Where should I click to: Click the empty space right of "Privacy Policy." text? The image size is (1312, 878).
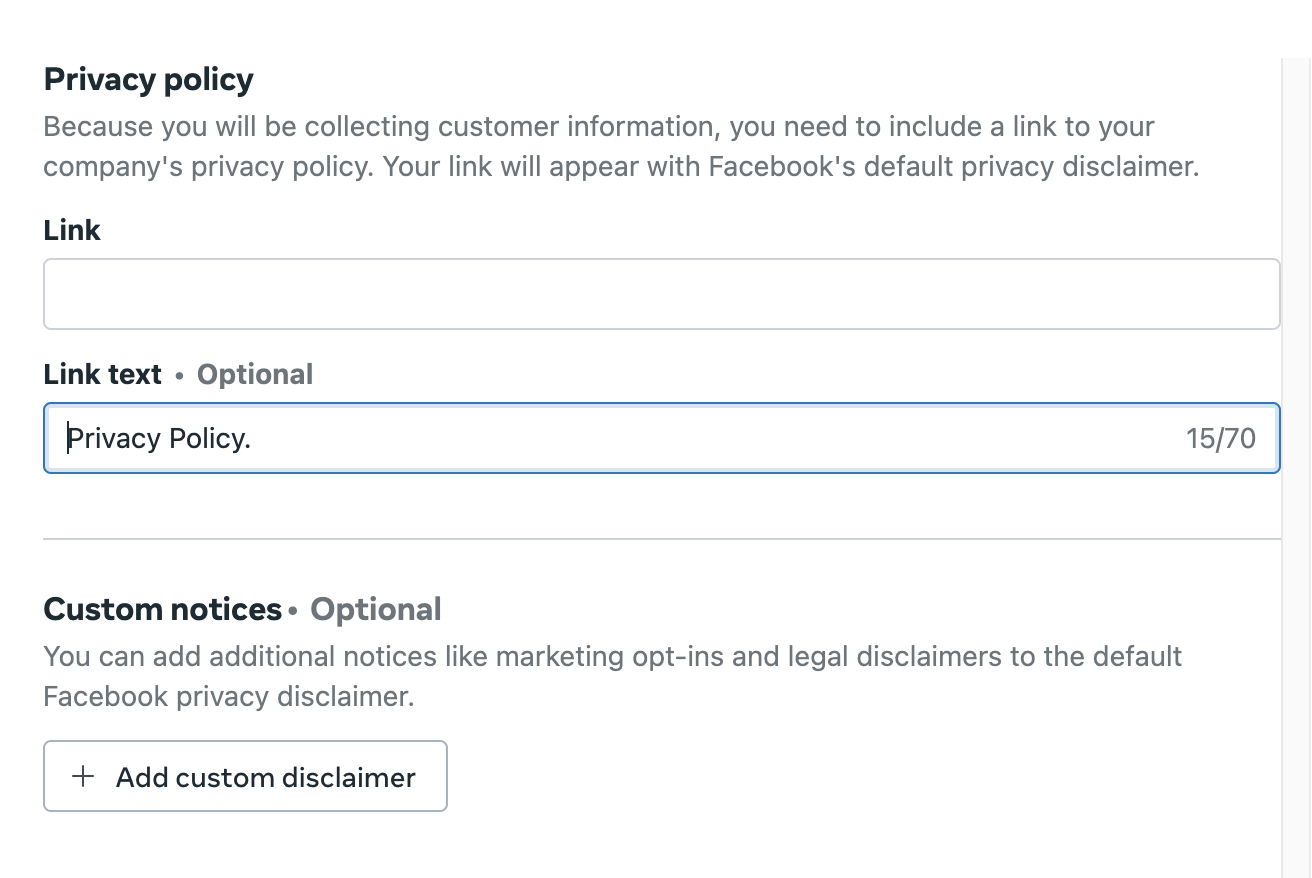[x=700, y=438]
